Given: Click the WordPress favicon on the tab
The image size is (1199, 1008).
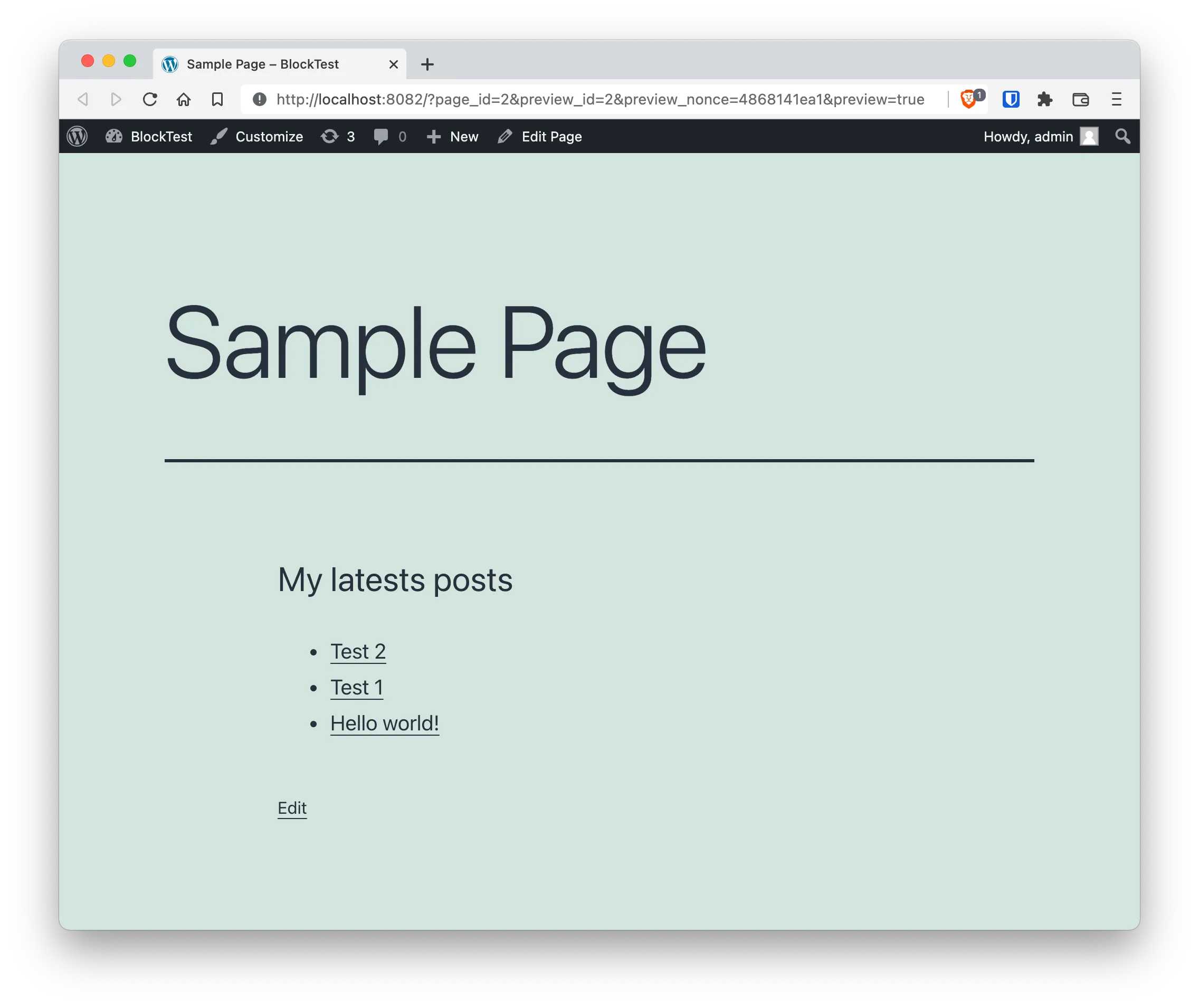Looking at the screenshot, I should point(170,64).
